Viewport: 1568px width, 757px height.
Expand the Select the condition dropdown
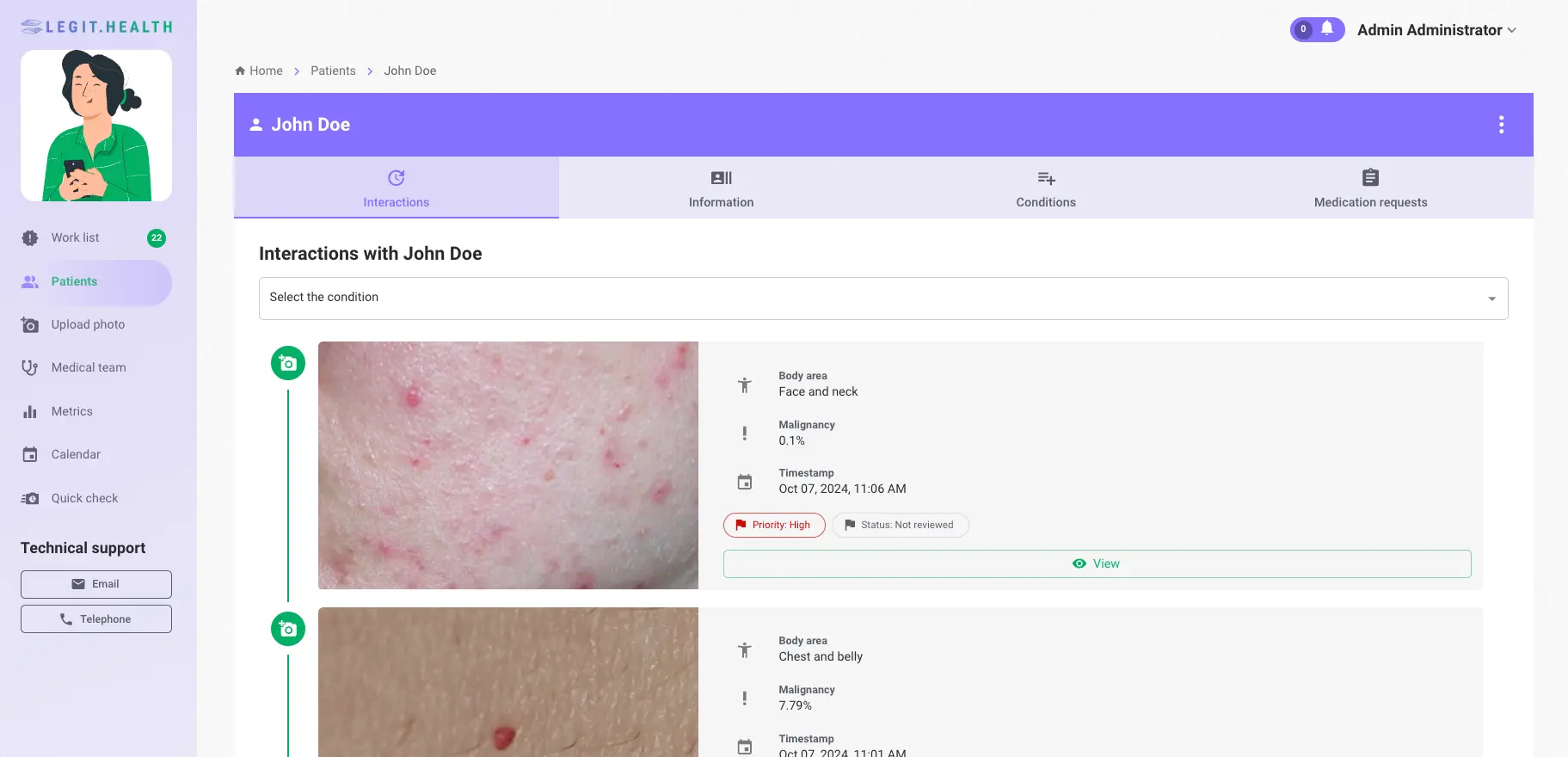point(882,298)
